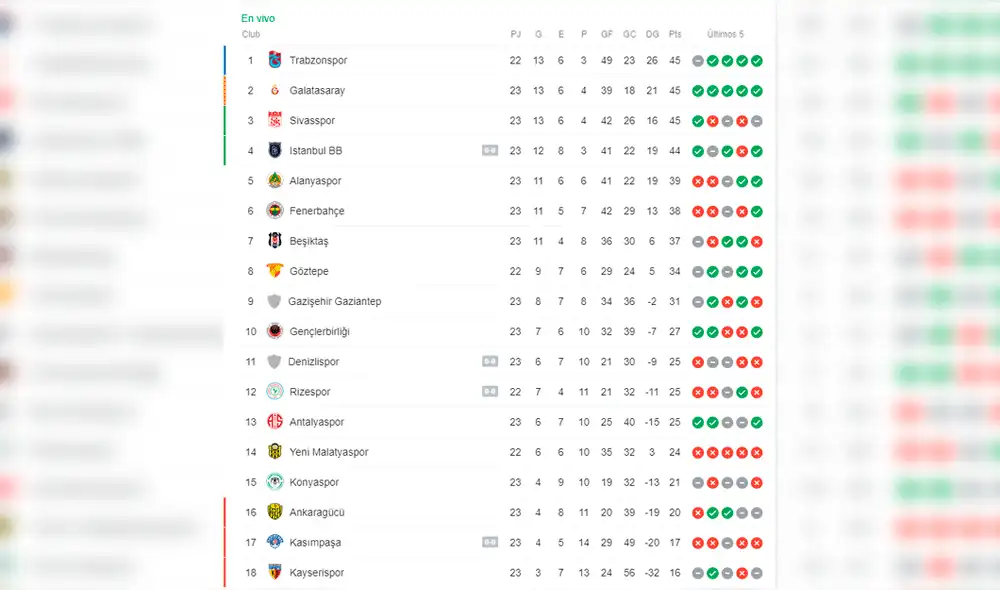Click the Pts column header
The image size is (1000, 590).
(x=675, y=34)
